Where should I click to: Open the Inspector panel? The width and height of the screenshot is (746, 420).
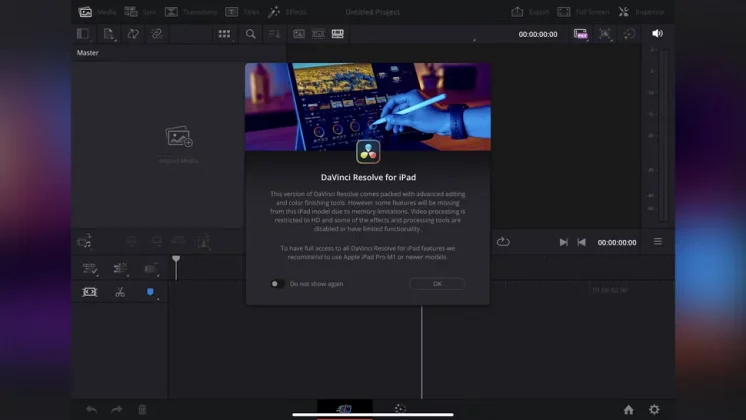[637, 12]
